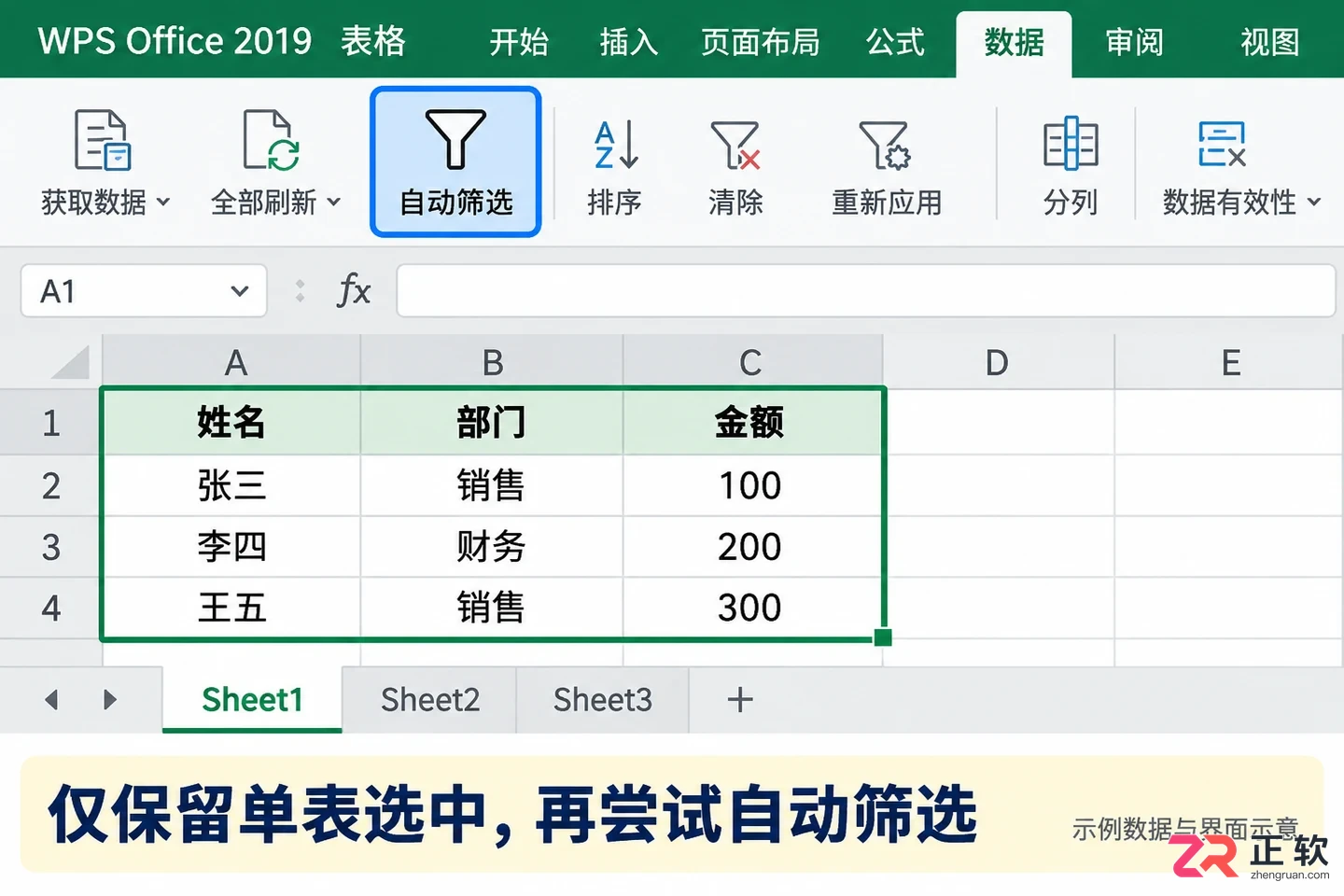Click the cell containing 100
Screen dimensions: 1344x896
(752, 485)
